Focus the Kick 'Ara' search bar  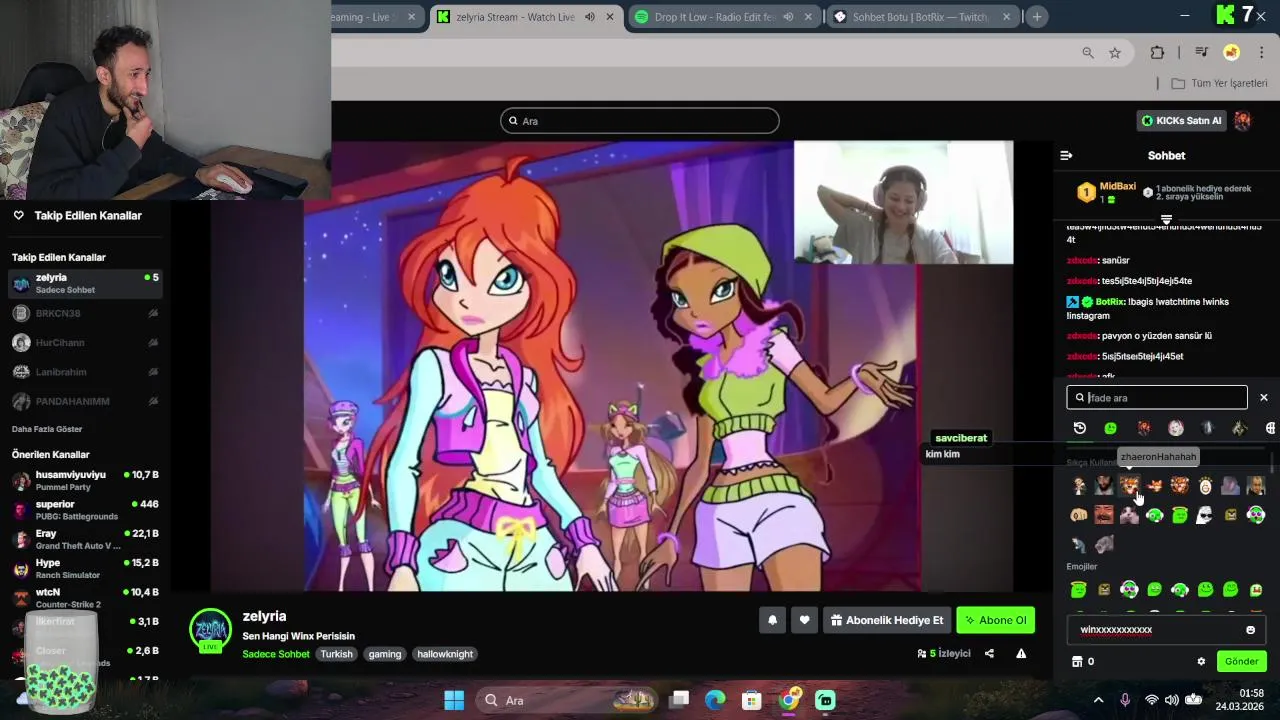coord(640,121)
